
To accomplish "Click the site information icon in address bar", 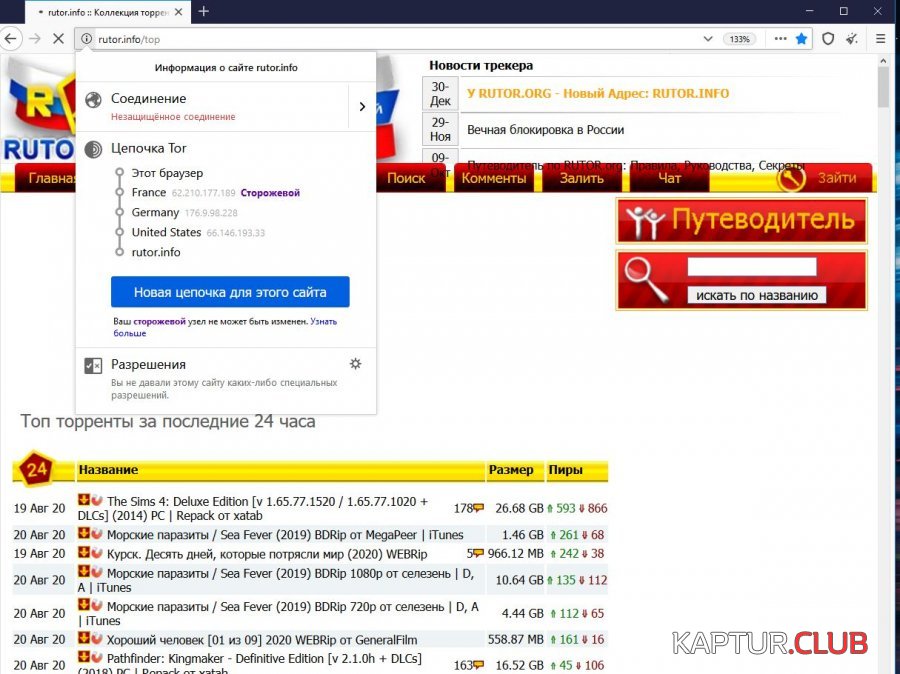I will (x=86, y=39).
